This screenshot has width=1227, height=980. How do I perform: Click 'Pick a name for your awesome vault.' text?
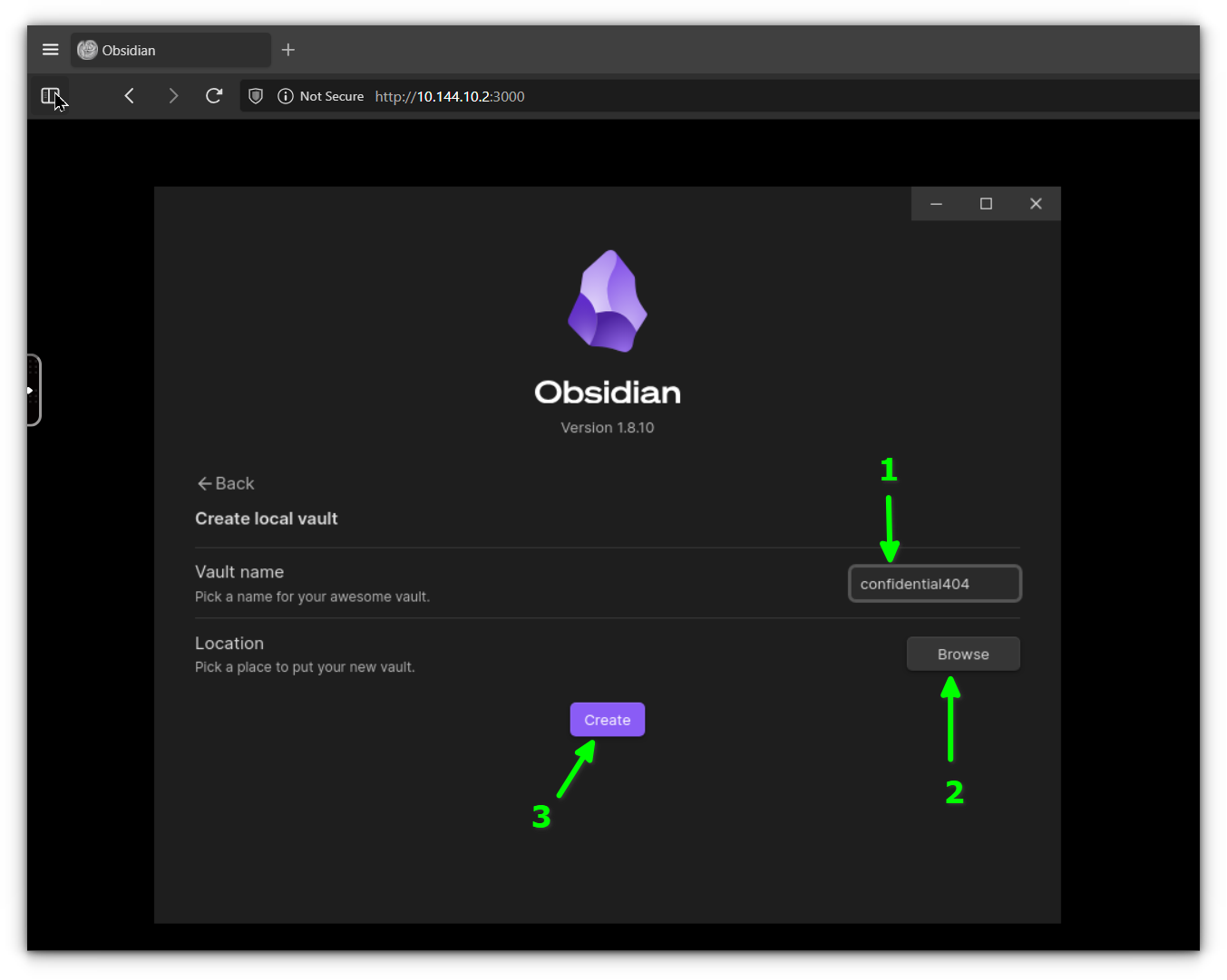[312, 597]
